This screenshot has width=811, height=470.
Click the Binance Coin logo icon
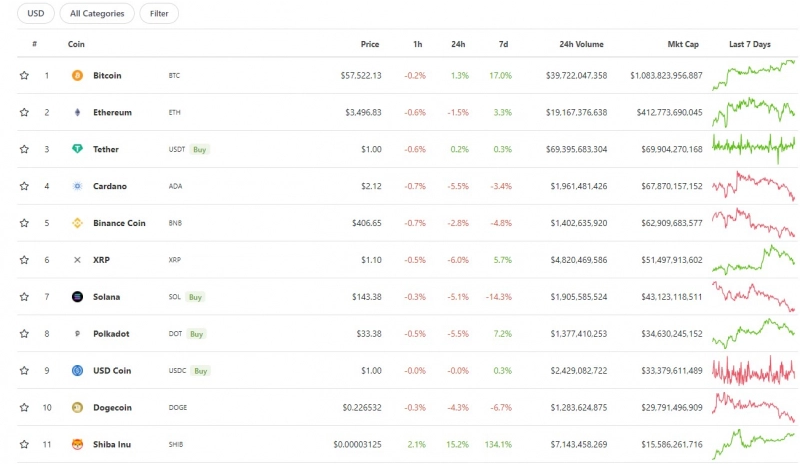77,223
